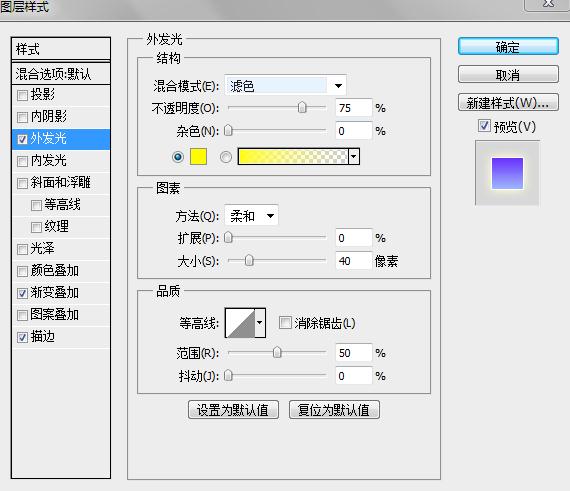Screen dimensions: 570x491
Task: Enable the 斜面和浮雕 bevel checkbox
Action: [23, 183]
